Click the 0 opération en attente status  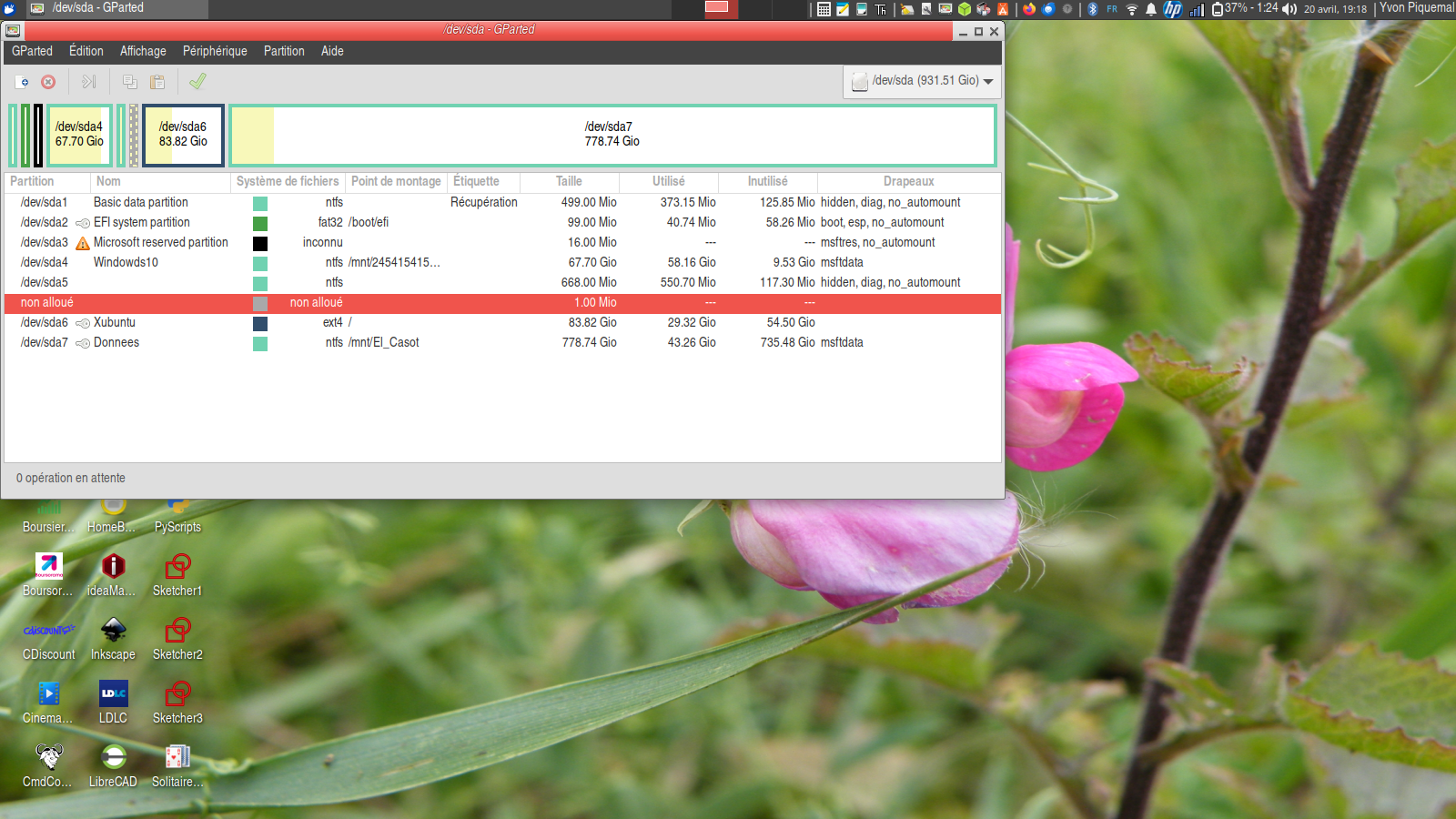point(71,478)
